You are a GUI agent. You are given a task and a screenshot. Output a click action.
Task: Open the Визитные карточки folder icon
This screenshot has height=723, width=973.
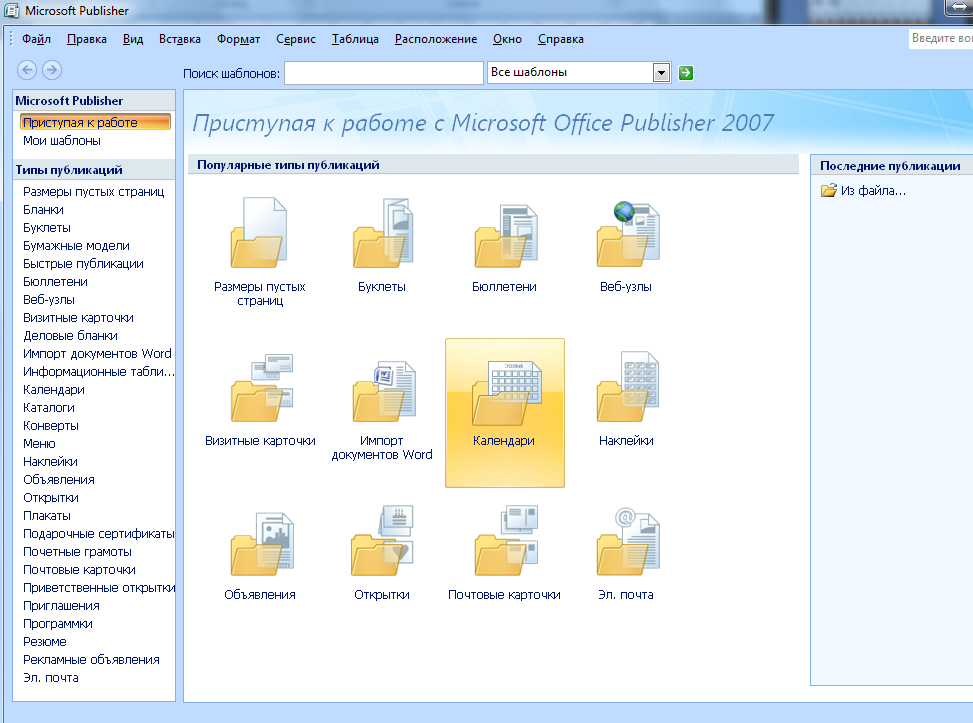click(261, 388)
